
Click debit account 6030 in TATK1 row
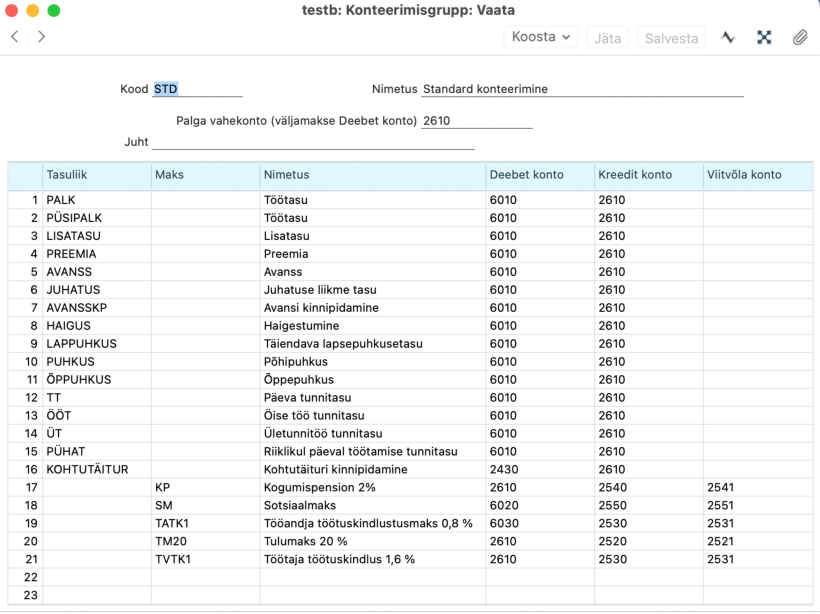[540, 524]
